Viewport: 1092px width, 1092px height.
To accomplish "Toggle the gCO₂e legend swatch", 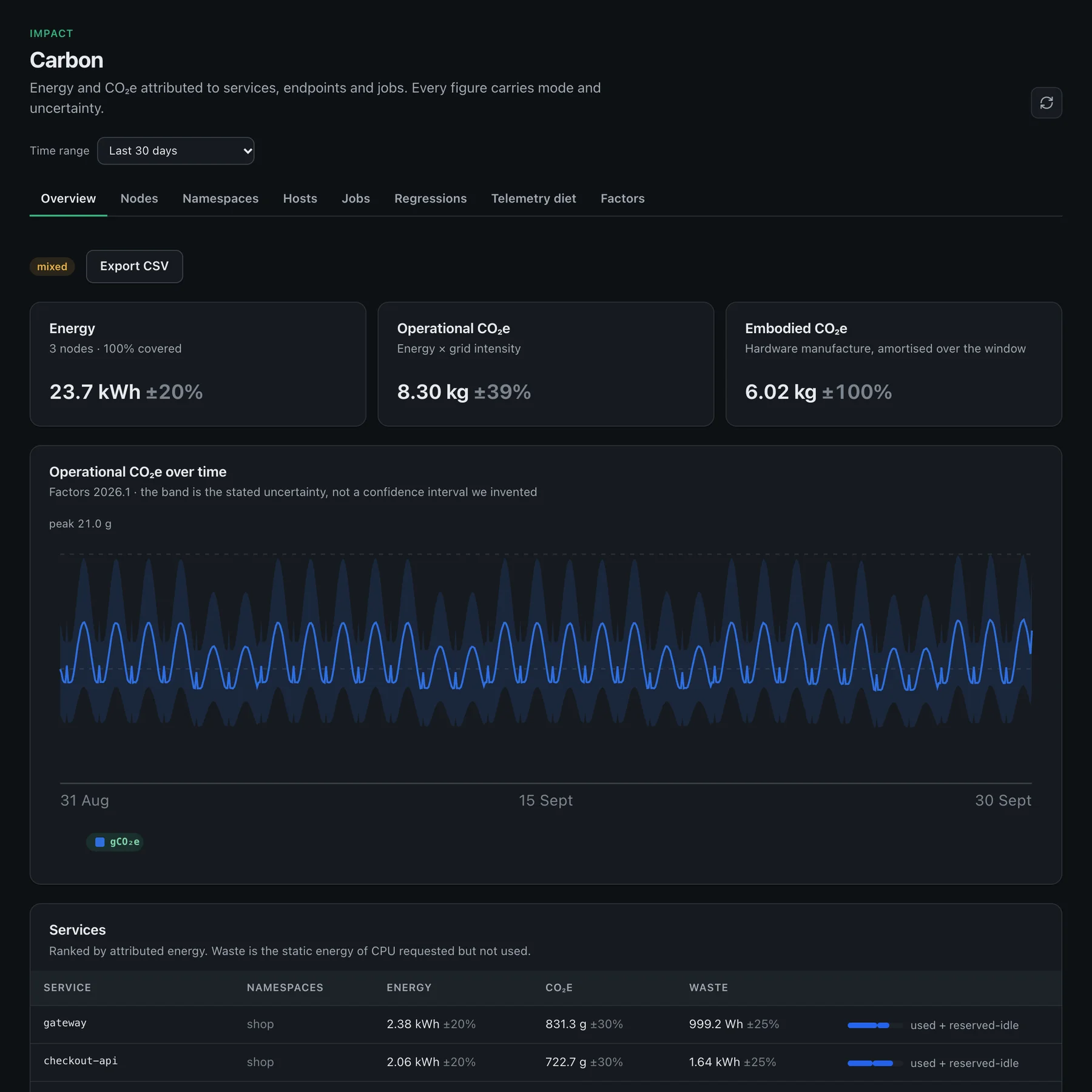I will click(115, 841).
